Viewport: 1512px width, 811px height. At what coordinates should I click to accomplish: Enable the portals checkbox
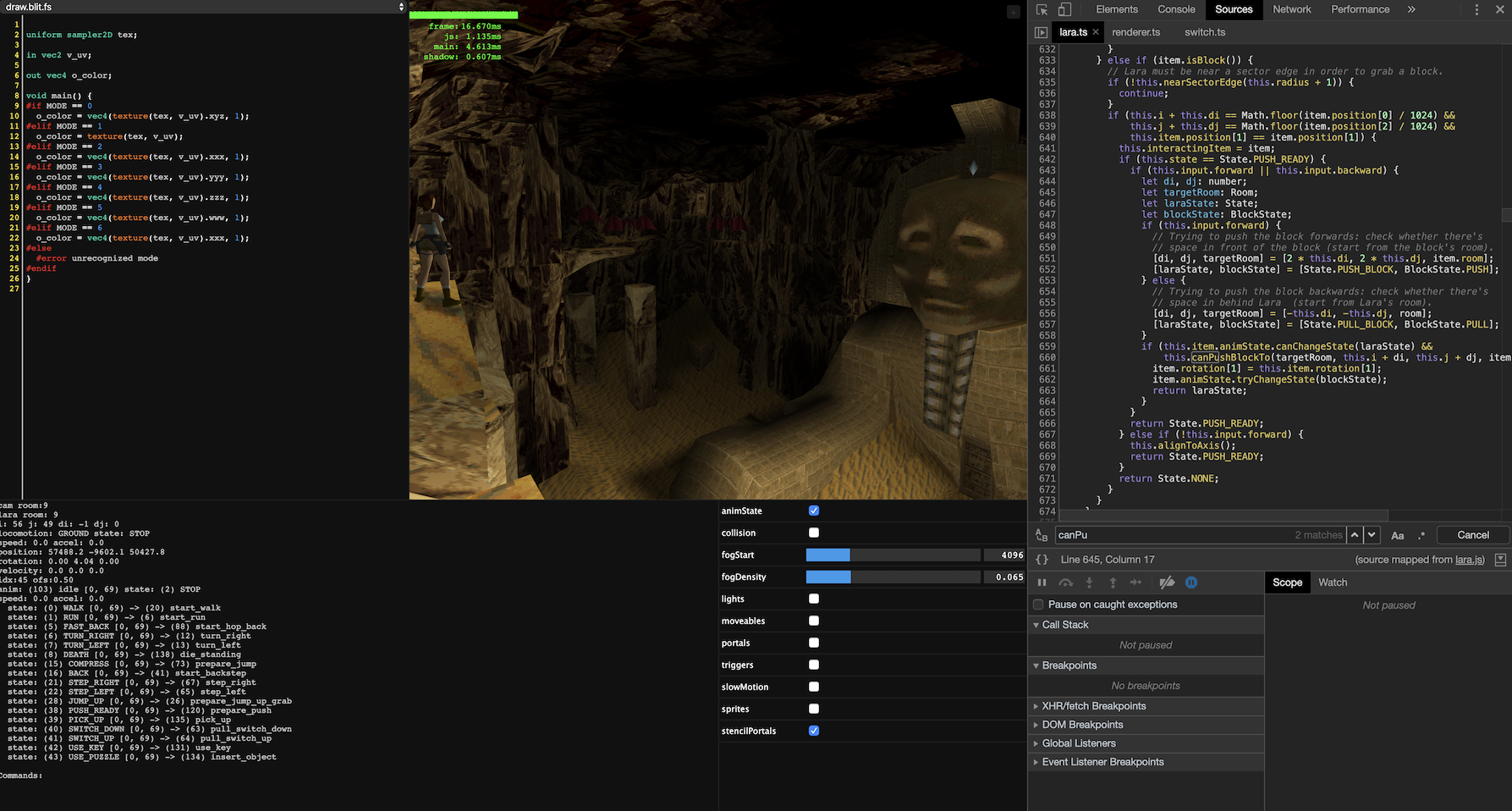pos(814,643)
